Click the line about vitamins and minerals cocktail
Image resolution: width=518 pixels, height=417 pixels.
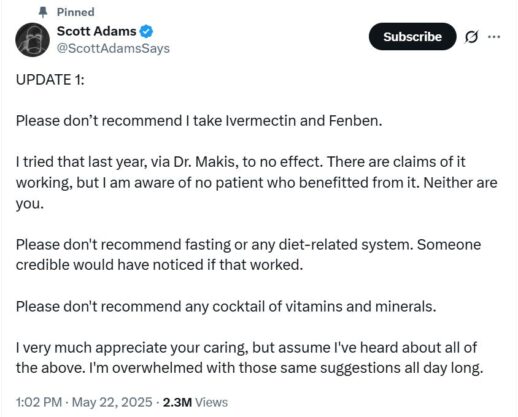coord(226,306)
